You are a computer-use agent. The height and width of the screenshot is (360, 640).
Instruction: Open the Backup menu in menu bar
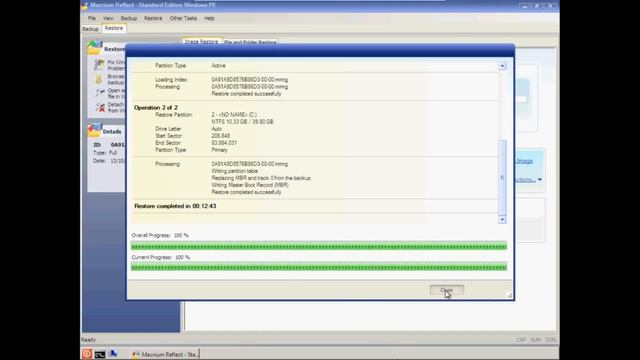pyautogui.click(x=129, y=18)
